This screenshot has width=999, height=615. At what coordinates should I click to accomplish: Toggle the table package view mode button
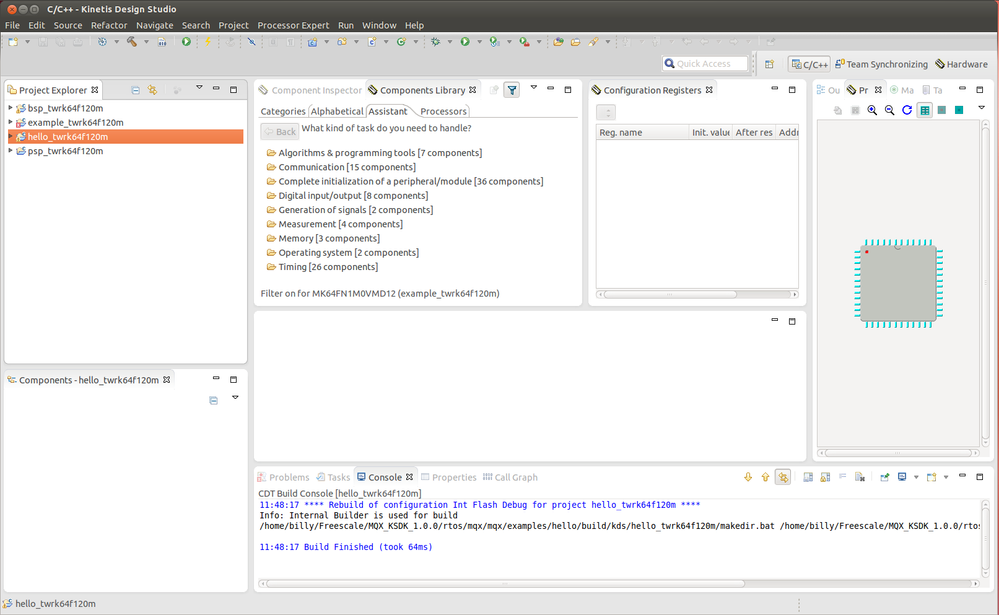pos(924,110)
